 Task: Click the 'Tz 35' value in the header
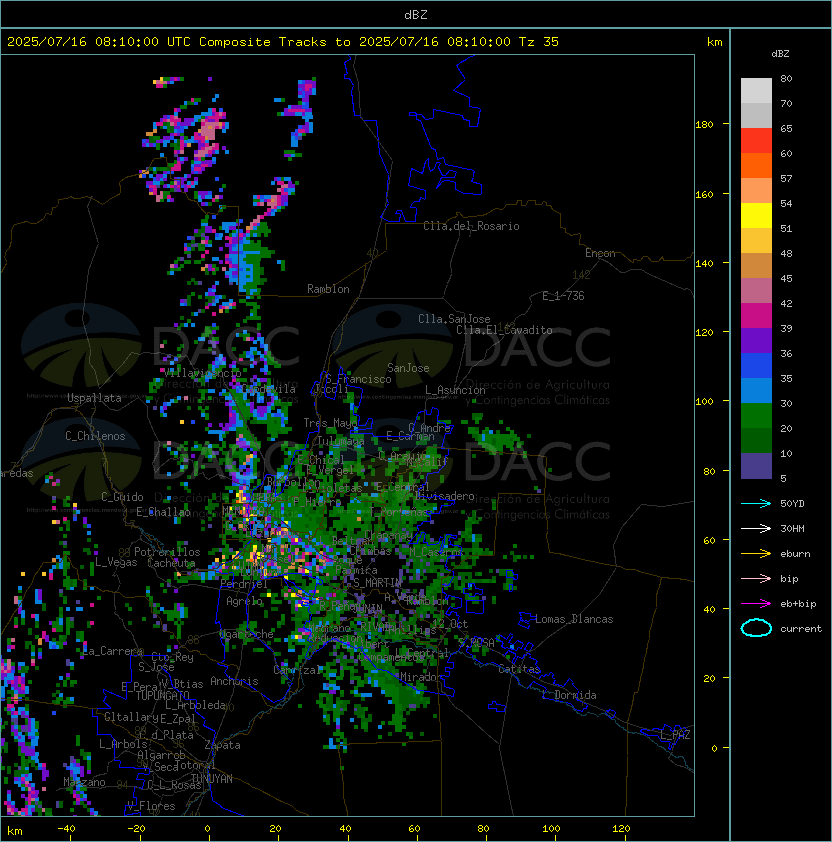click(539, 42)
